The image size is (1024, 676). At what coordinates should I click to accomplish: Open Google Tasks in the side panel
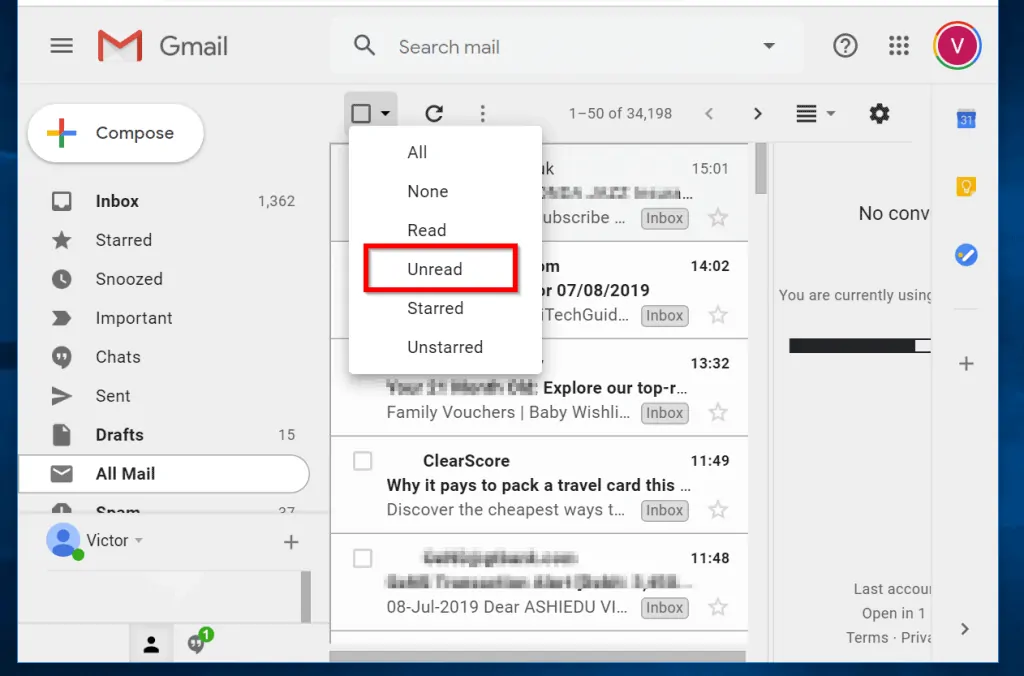pyautogui.click(x=964, y=255)
